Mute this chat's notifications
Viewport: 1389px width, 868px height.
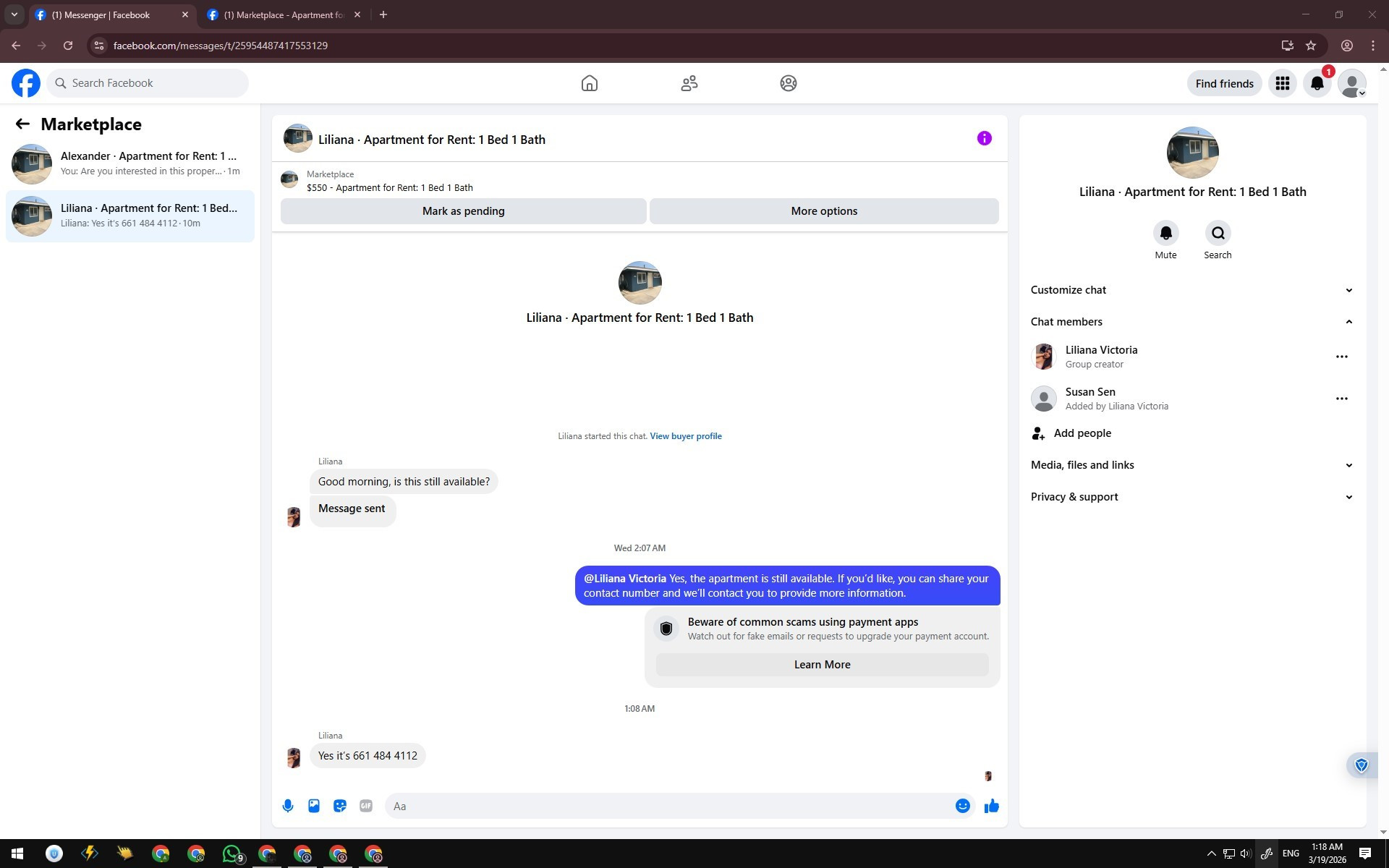(1165, 234)
